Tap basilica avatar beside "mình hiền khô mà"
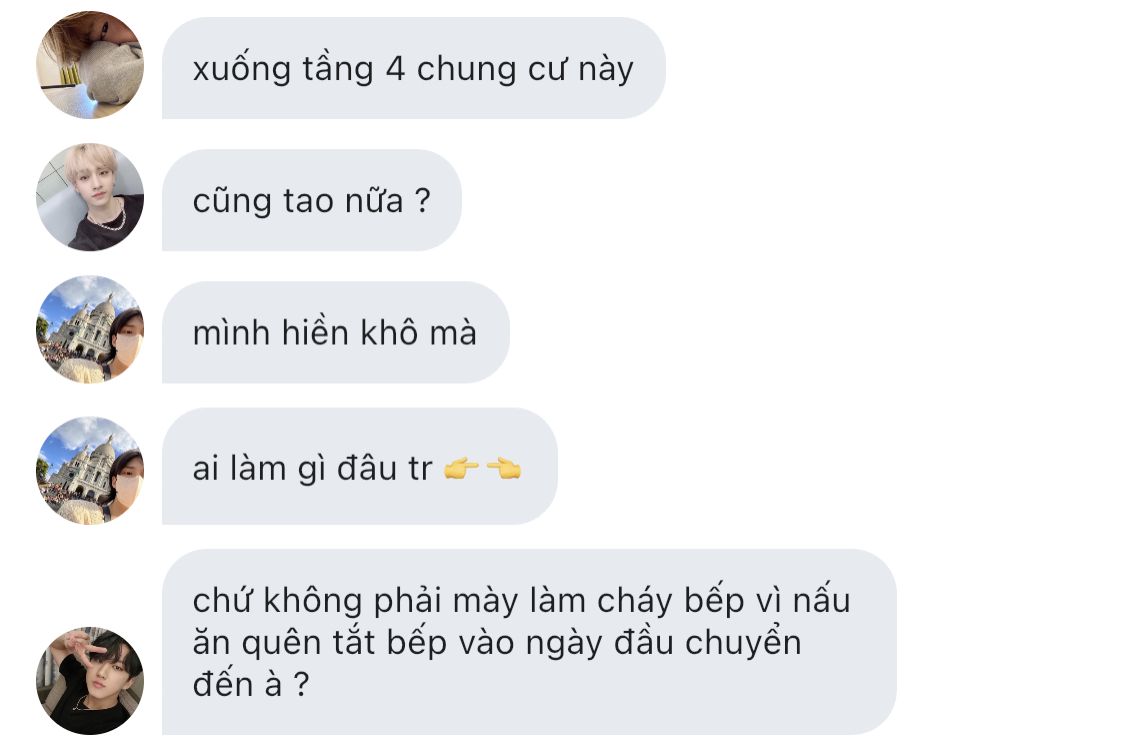The height and width of the screenshot is (749, 1125). [90, 329]
